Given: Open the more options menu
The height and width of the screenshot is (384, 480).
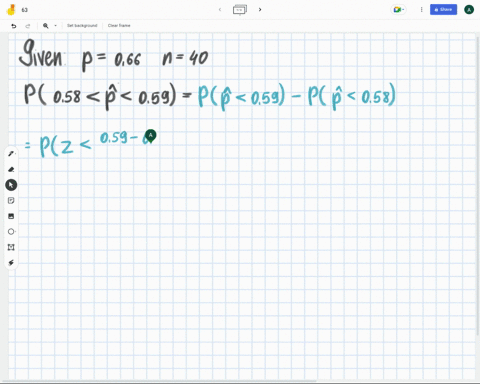Looking at the screenshot, I should [421, 10].
